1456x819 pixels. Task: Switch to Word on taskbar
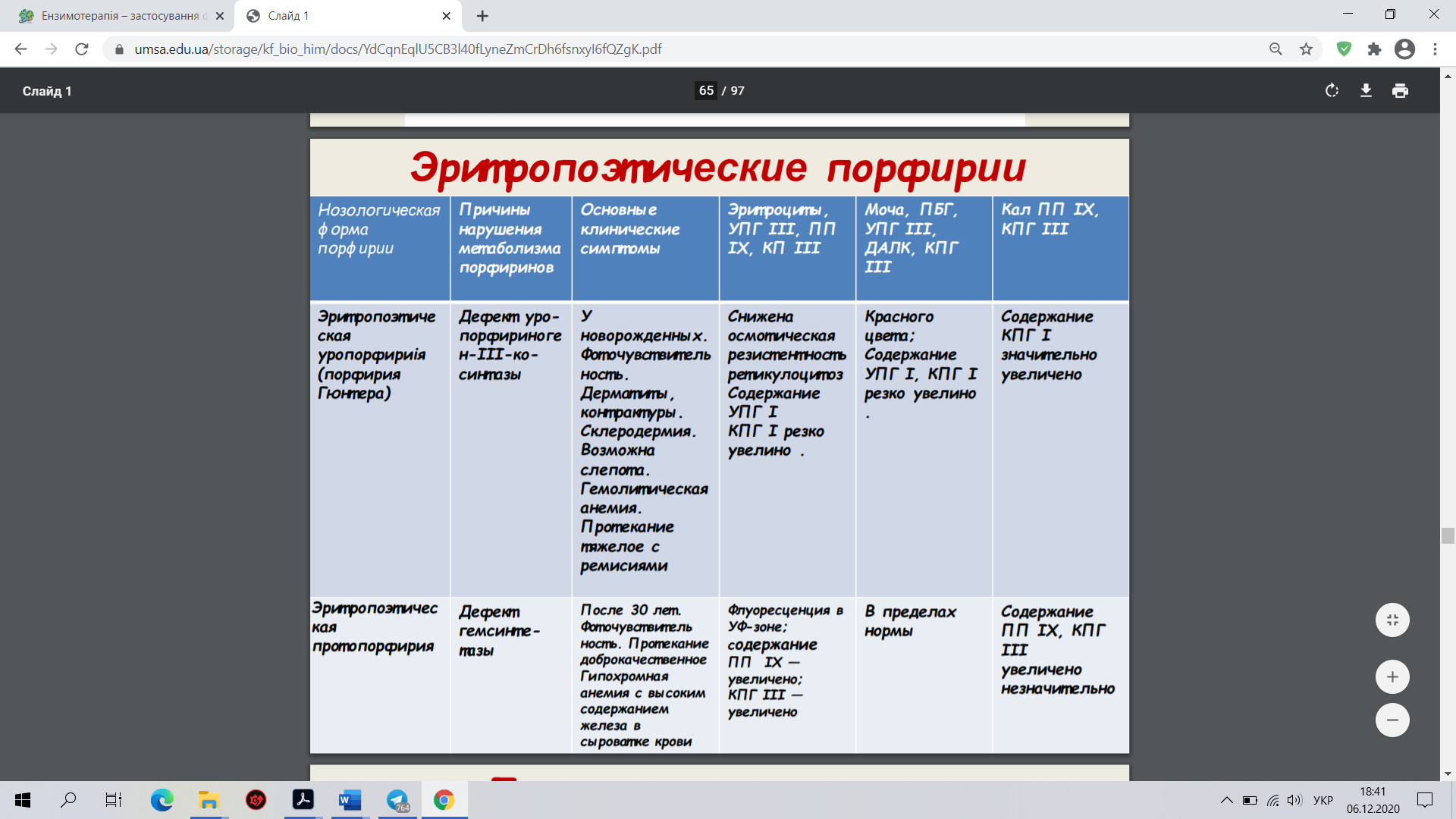pos(350,800)
